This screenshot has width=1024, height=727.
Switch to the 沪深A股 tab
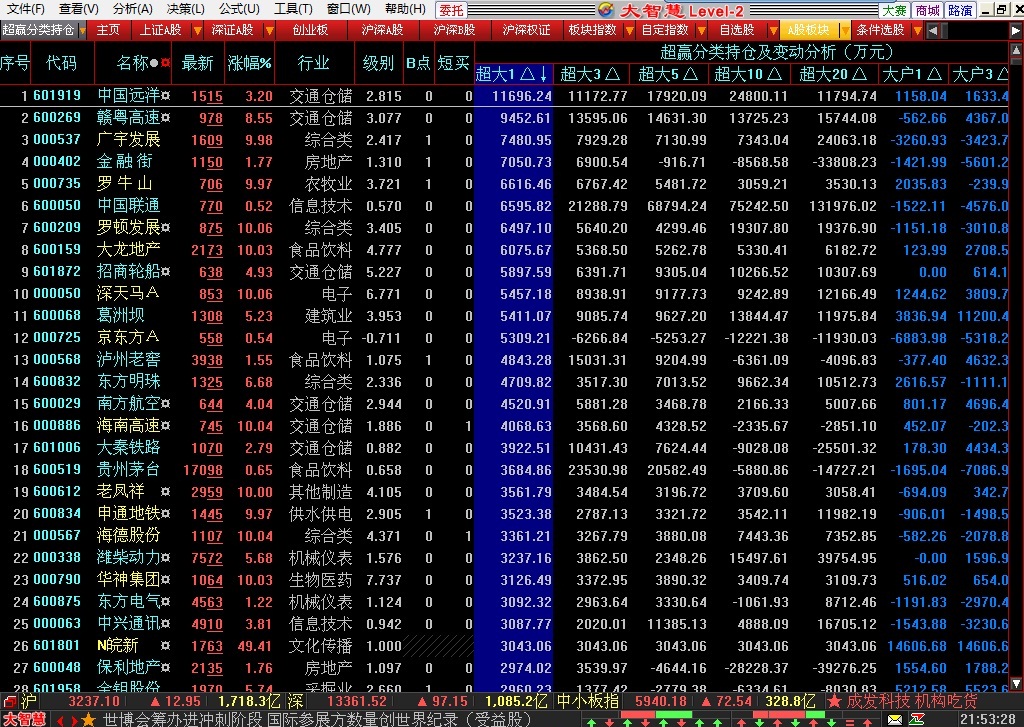tap(382, 31)
